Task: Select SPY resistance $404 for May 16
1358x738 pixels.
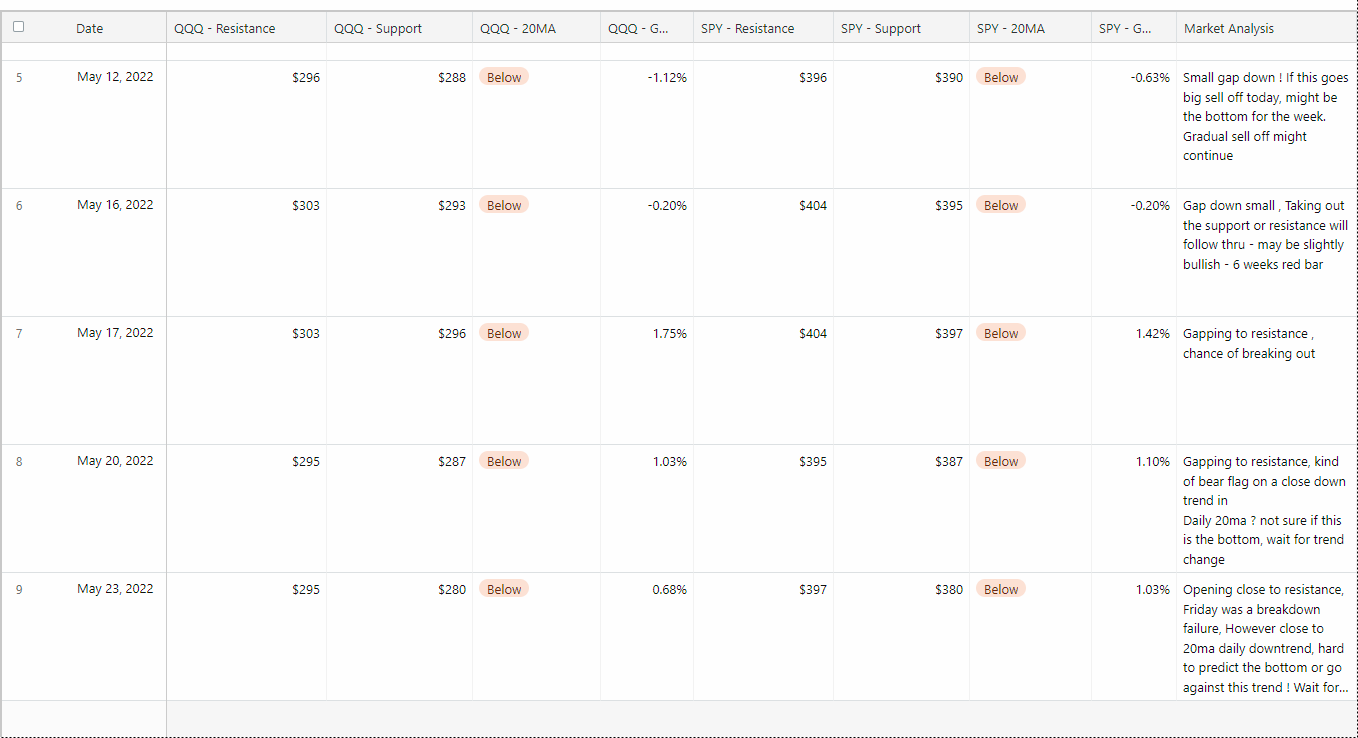Action: point(813,205)
